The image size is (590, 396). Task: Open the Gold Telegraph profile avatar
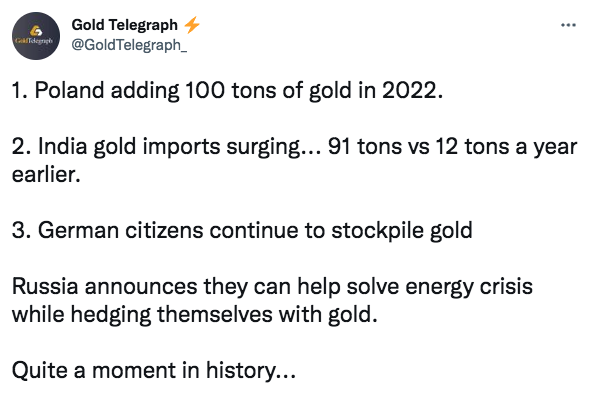pyautogui.click(x=36, y=36)
